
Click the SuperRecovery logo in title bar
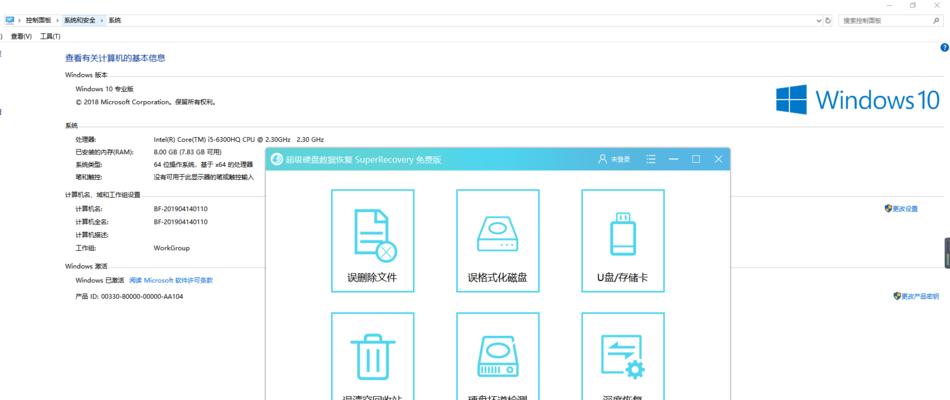277,159
